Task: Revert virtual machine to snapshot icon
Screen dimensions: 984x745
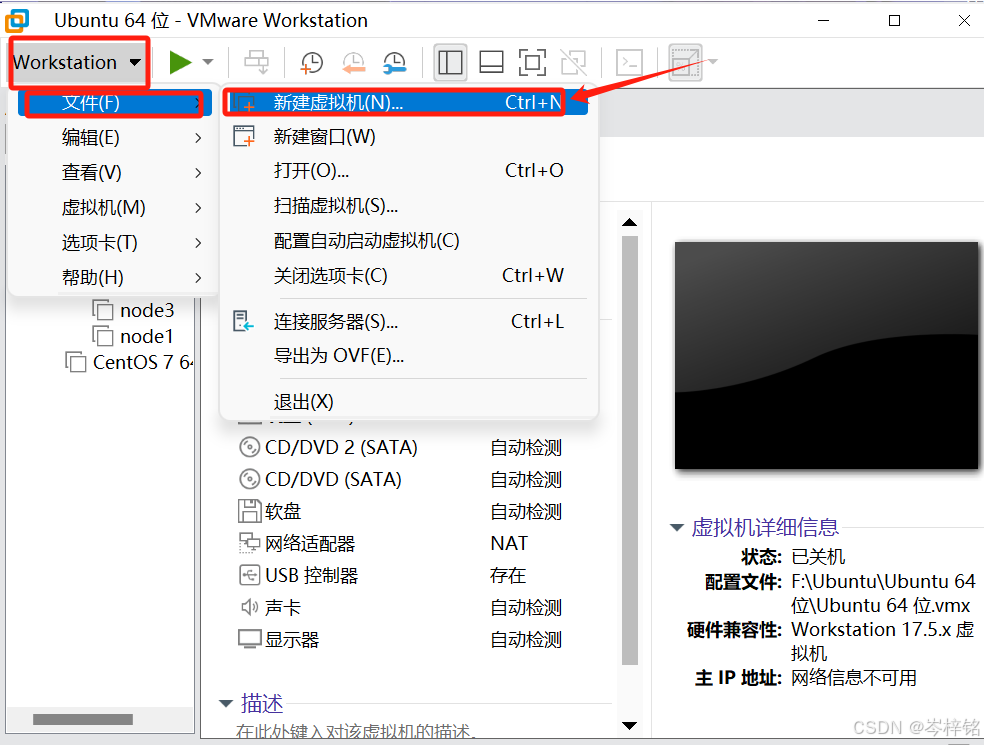Action: 354,63
